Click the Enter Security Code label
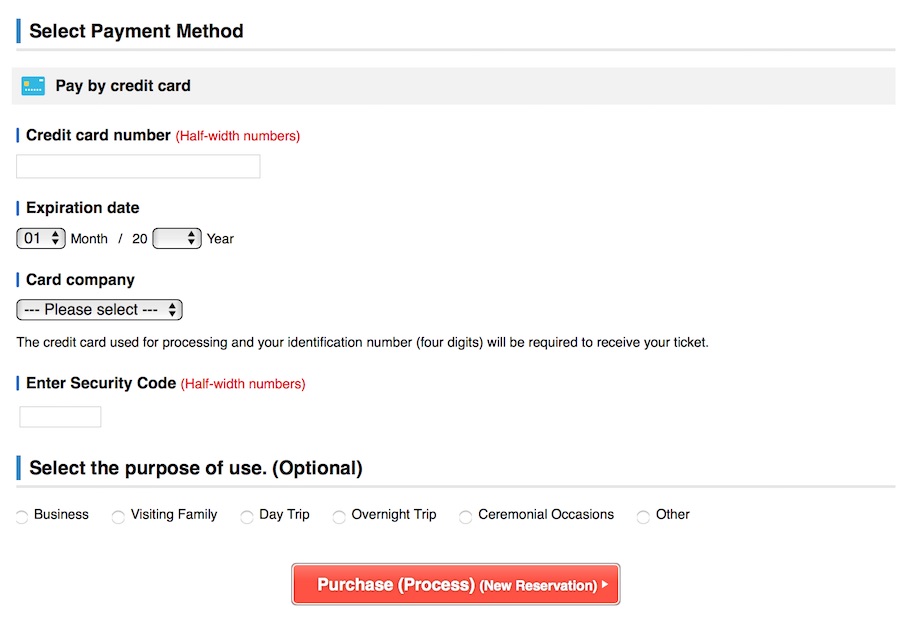 click(101, 383)
